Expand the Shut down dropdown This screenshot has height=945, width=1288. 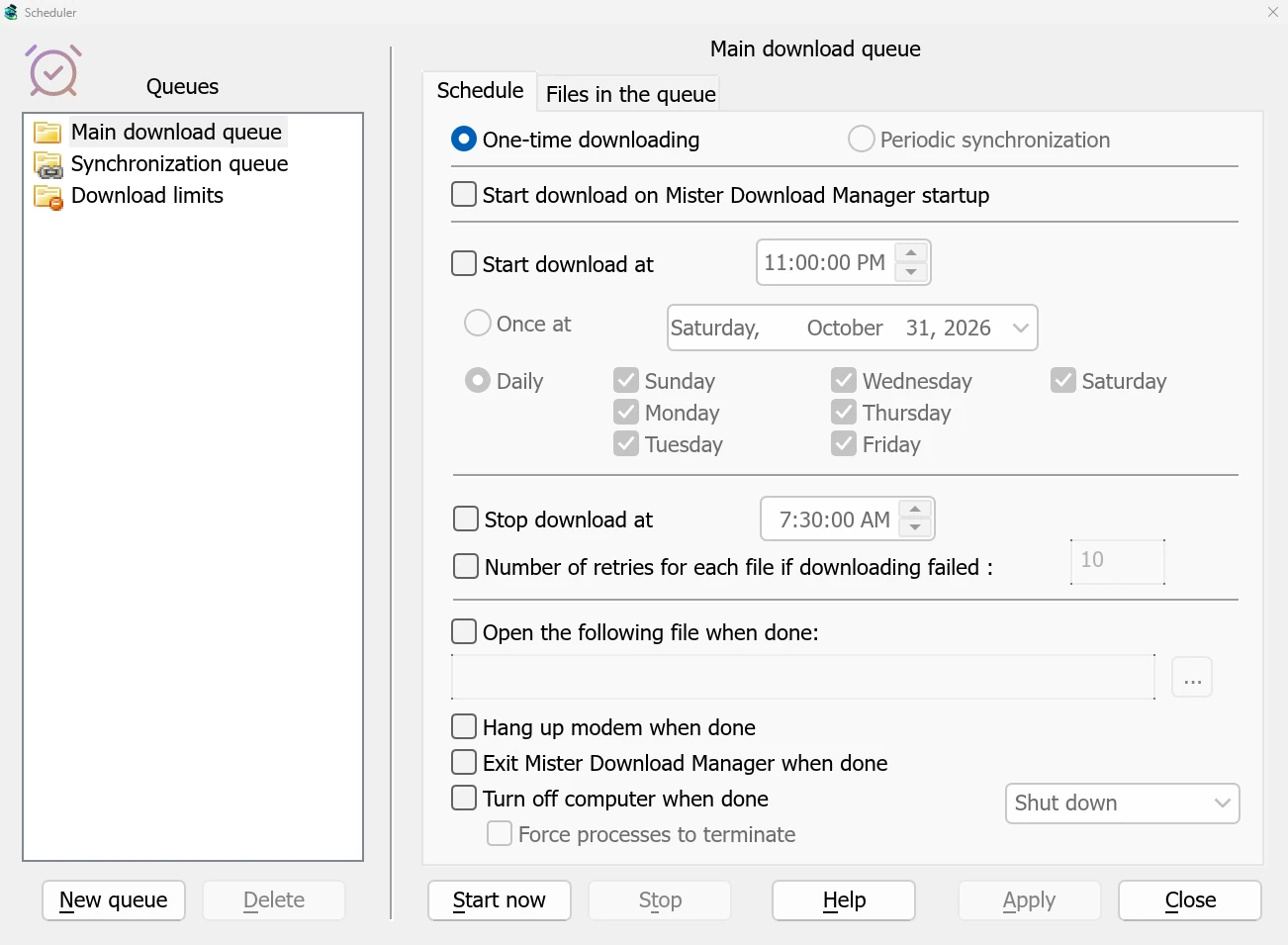(1123, 803)
